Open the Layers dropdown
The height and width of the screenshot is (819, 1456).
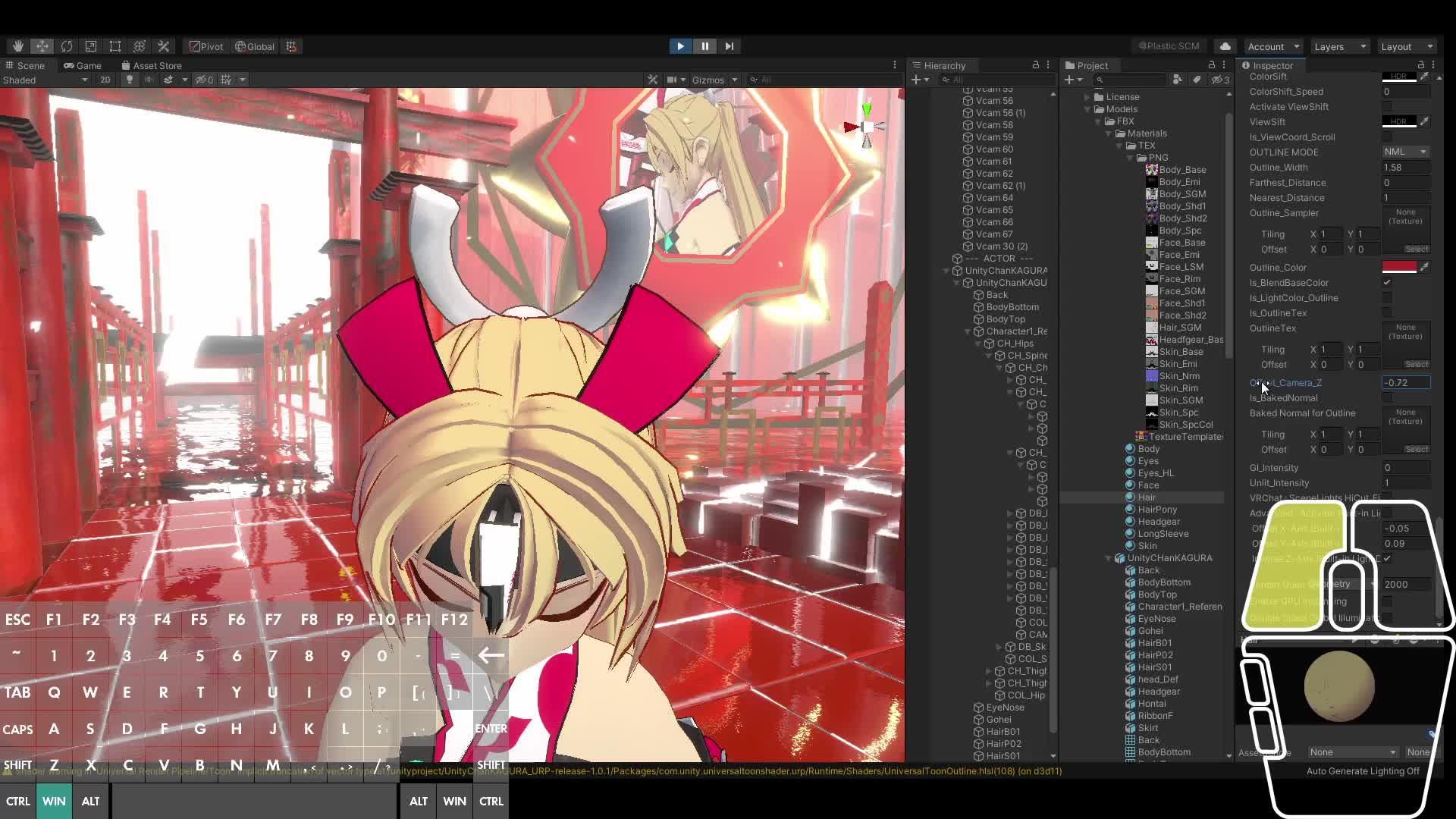coord(1339,46)
